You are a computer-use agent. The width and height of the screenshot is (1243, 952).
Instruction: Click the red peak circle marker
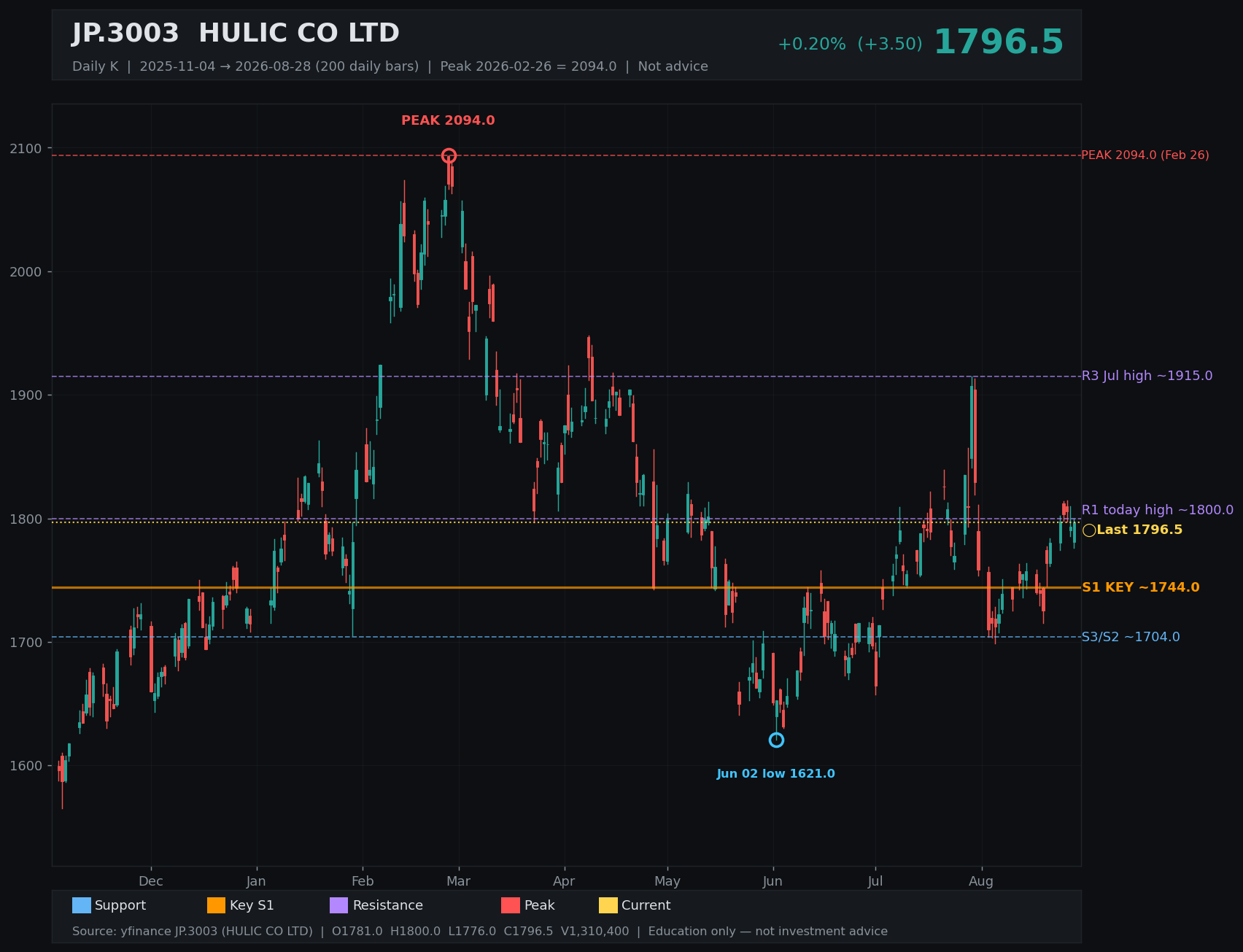(449, 155)
